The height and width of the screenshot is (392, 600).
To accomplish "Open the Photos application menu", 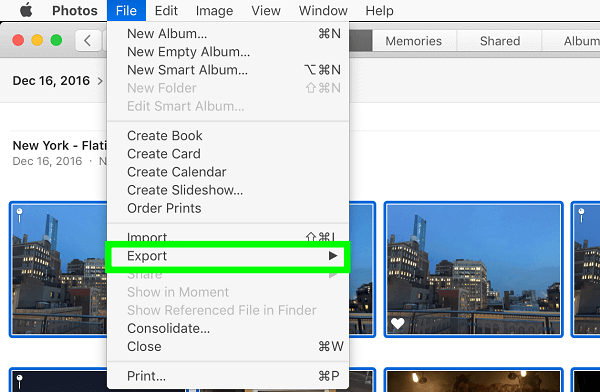I will pos(75,11).
